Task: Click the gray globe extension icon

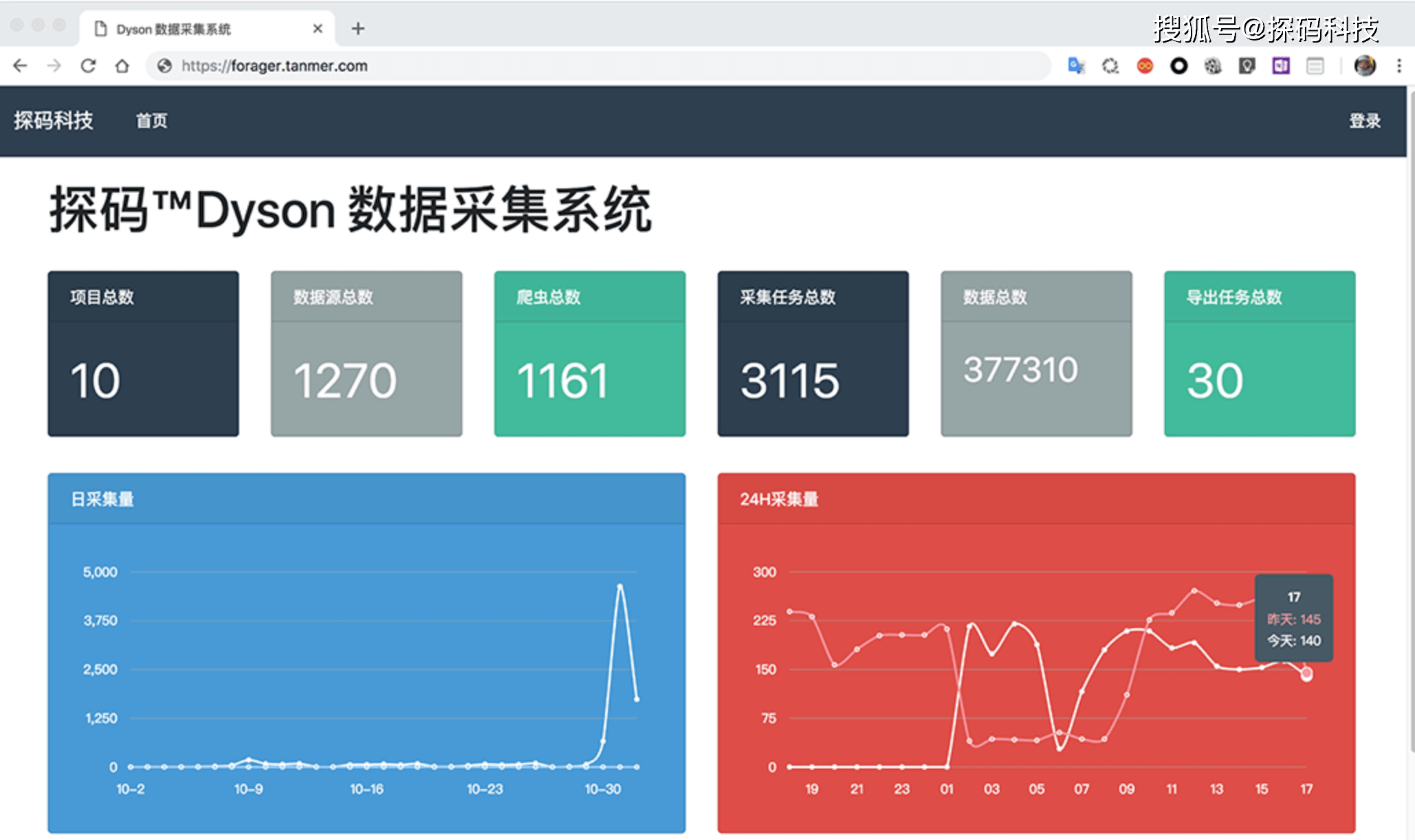Action: [1213, 66]
